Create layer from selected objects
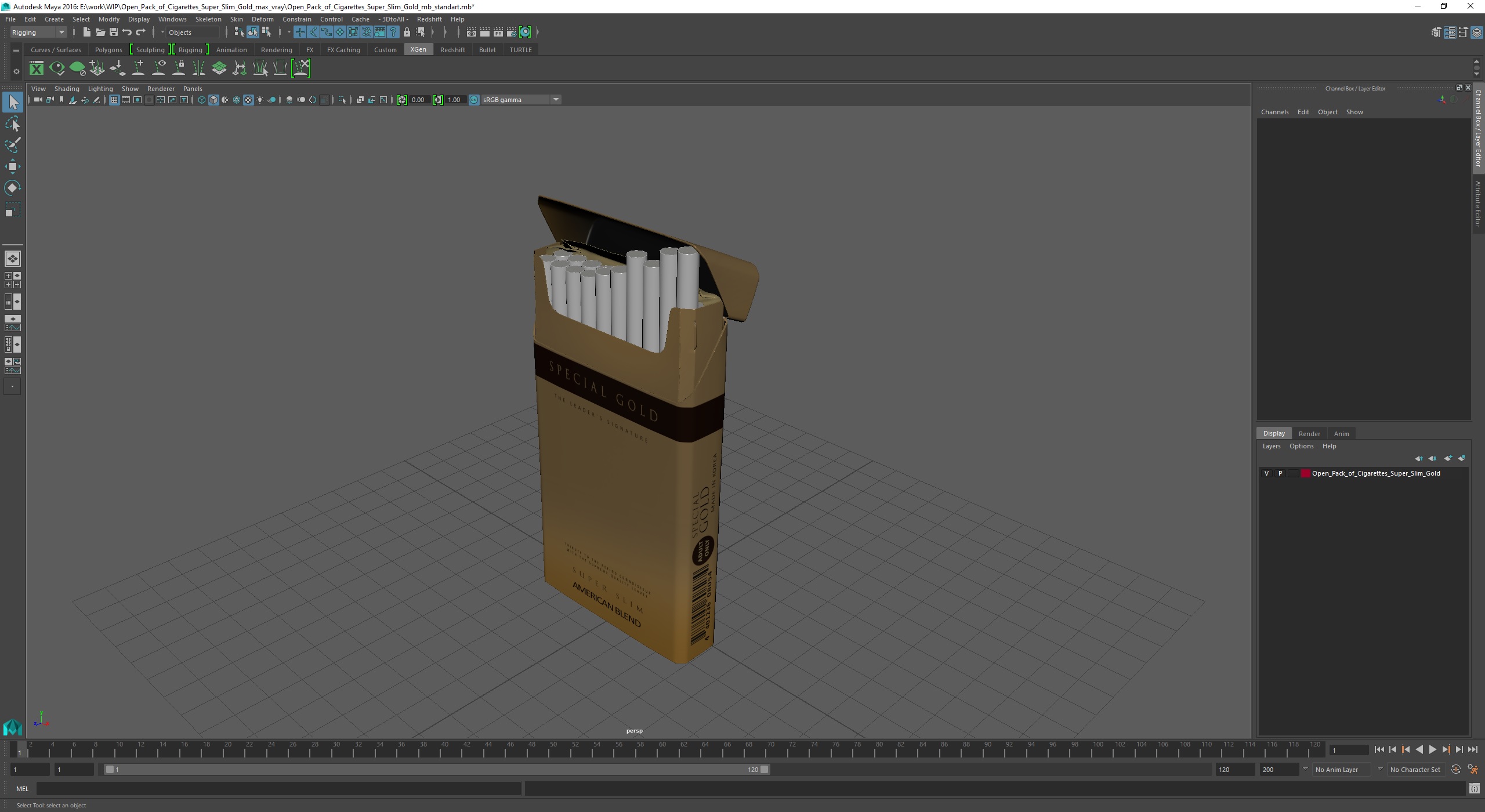 pos(1462,458)
